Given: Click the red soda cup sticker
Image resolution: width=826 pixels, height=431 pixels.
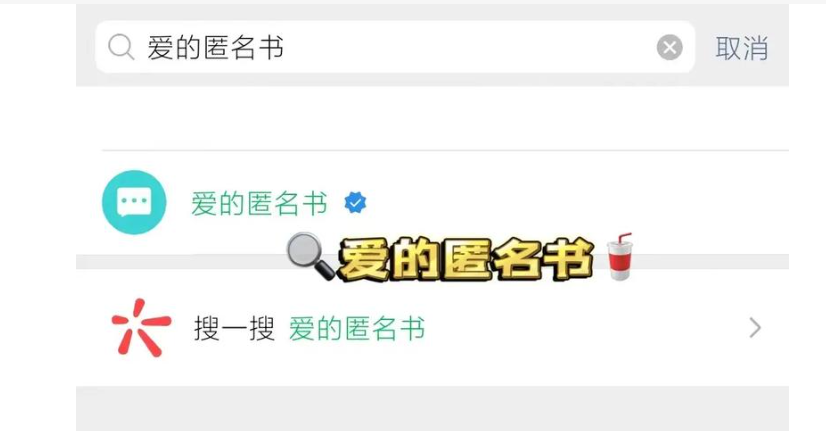Looking at the screenshot, I should tap(620, 257).
